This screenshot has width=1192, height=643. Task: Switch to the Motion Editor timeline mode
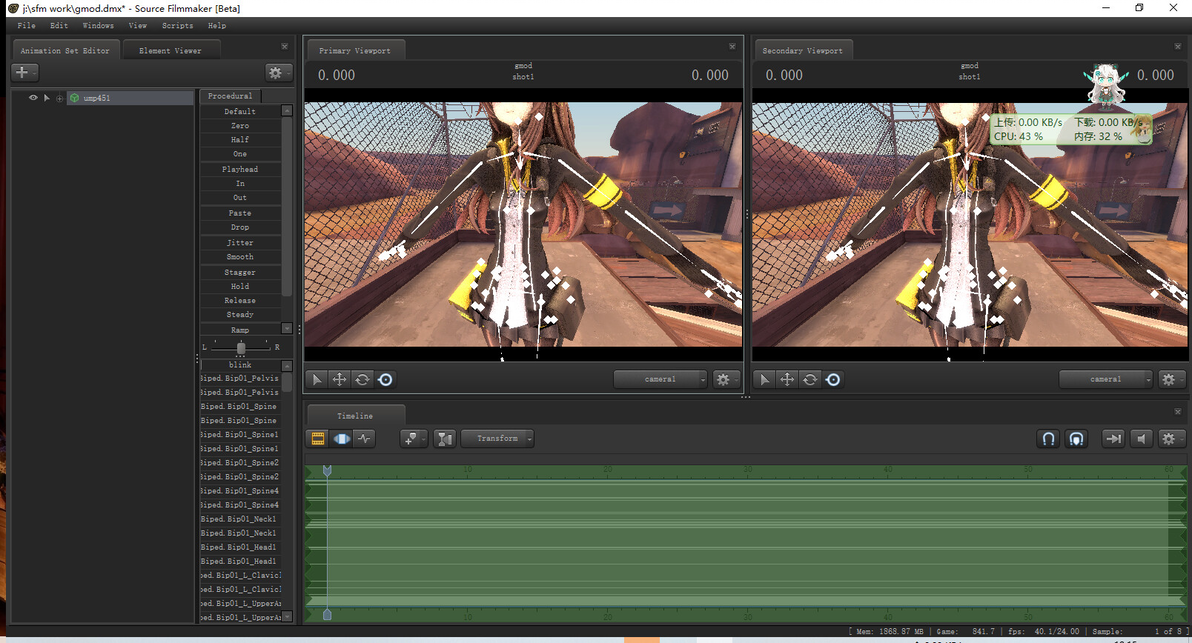pyautogui.click(x=342, y=438)
